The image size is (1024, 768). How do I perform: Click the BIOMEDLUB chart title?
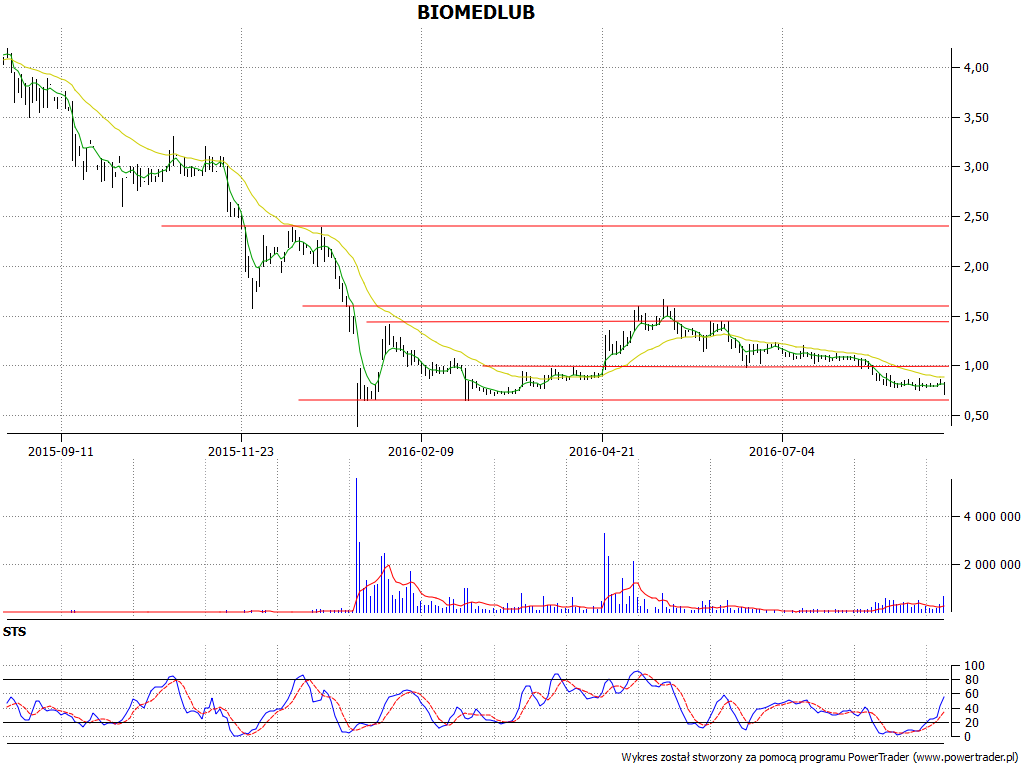pos(476,12)
